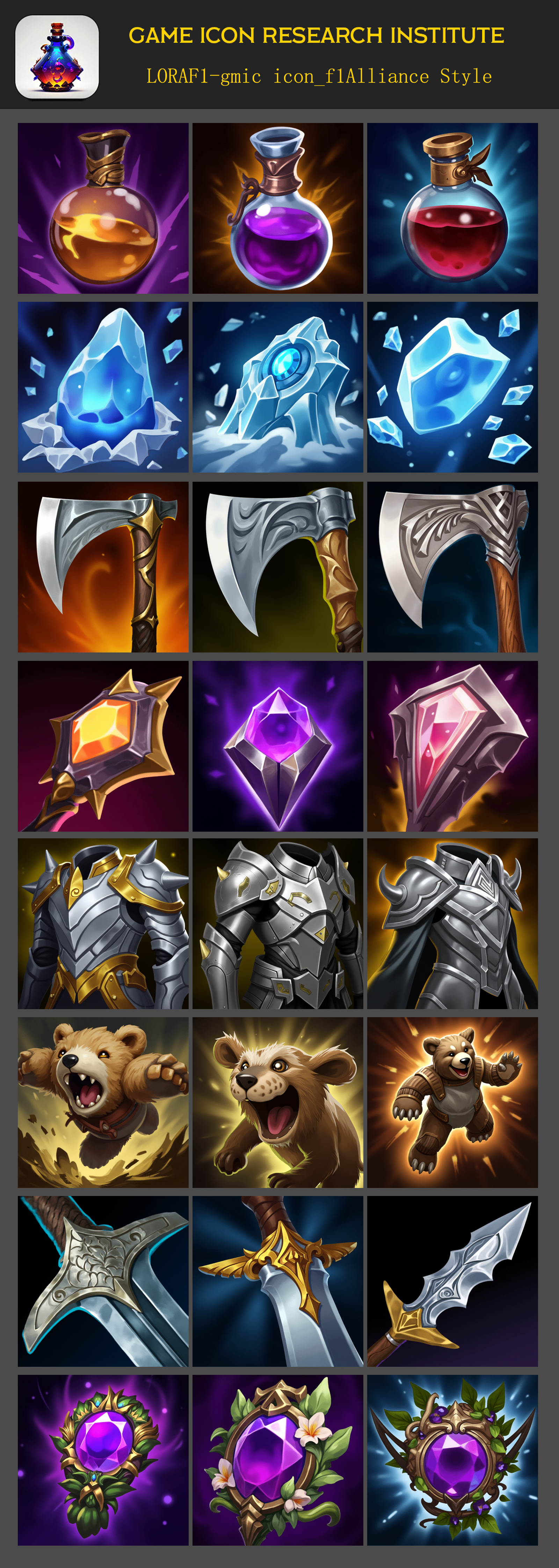Choose the sword with golden winged hilt
Screen dimensions: 559x1568
click(278, 1281)
